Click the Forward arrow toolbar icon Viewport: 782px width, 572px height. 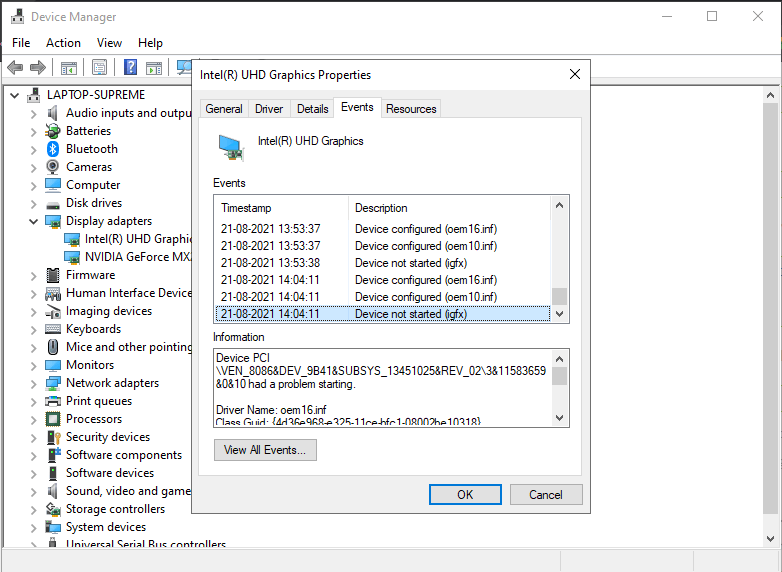pos(38,67)
